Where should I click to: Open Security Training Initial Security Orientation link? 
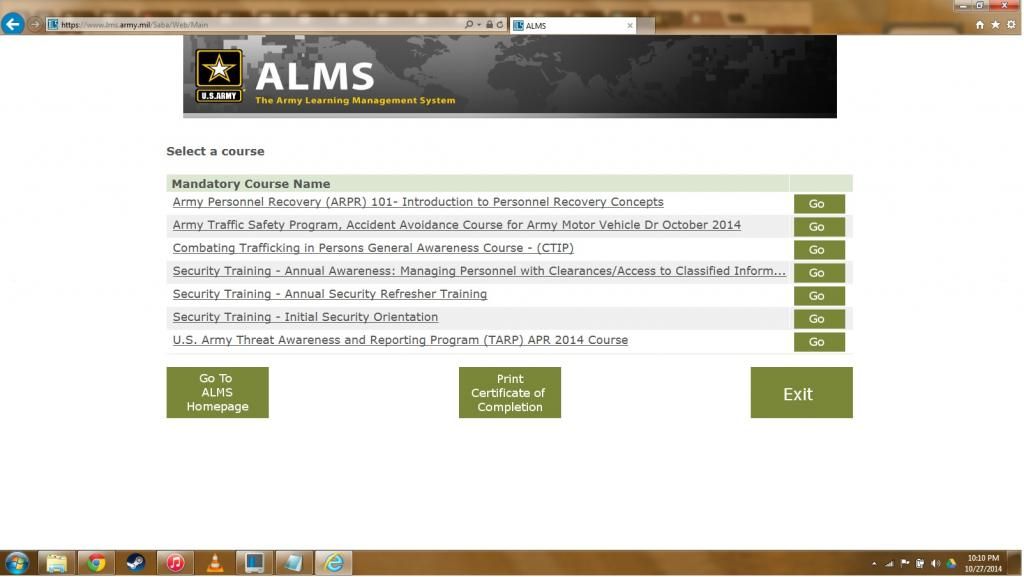(305, 317)
